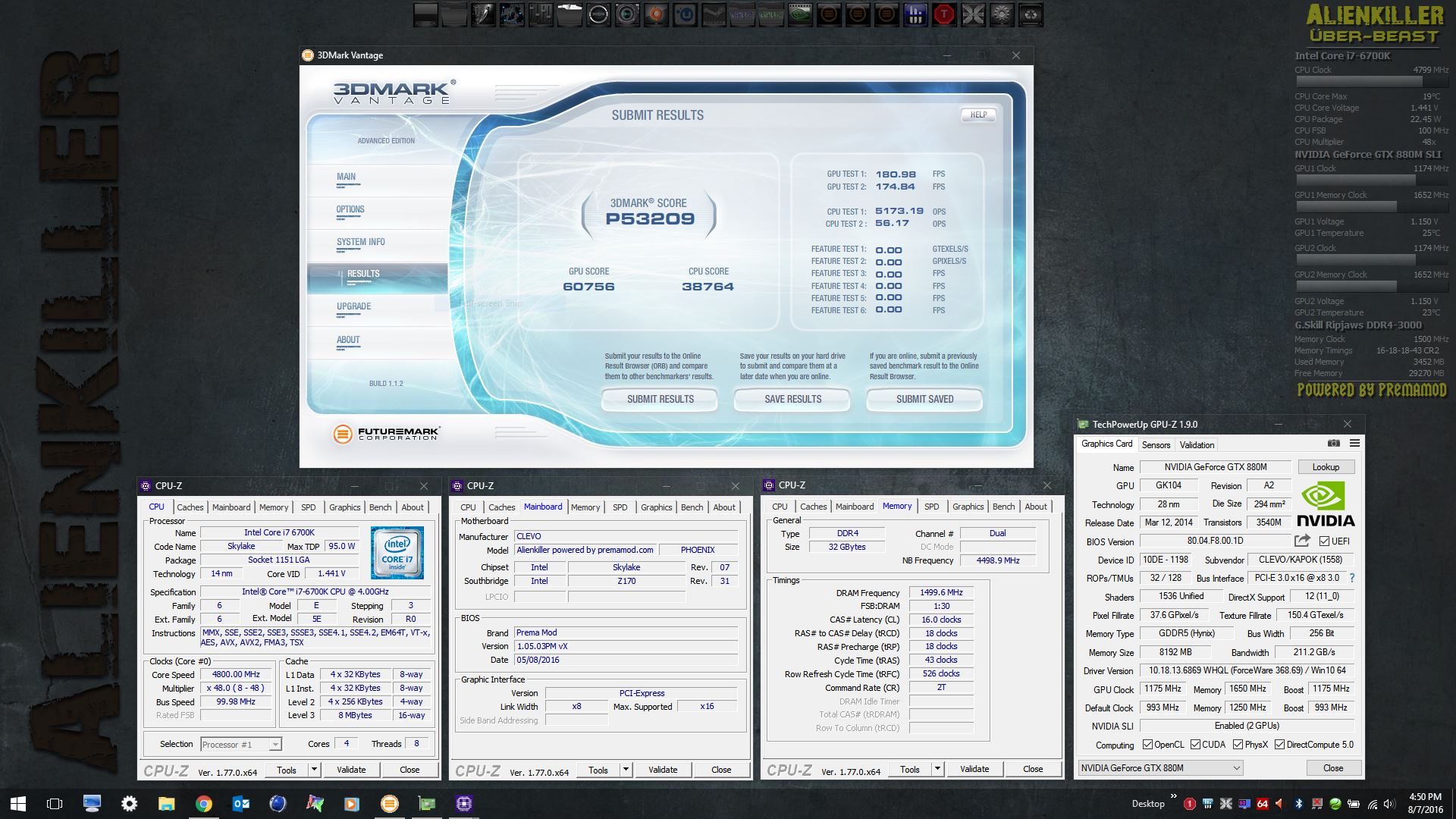Open File Explorer from the taskbar
The height and width of the screenshot is (819, 1456).
pos(166,804)
